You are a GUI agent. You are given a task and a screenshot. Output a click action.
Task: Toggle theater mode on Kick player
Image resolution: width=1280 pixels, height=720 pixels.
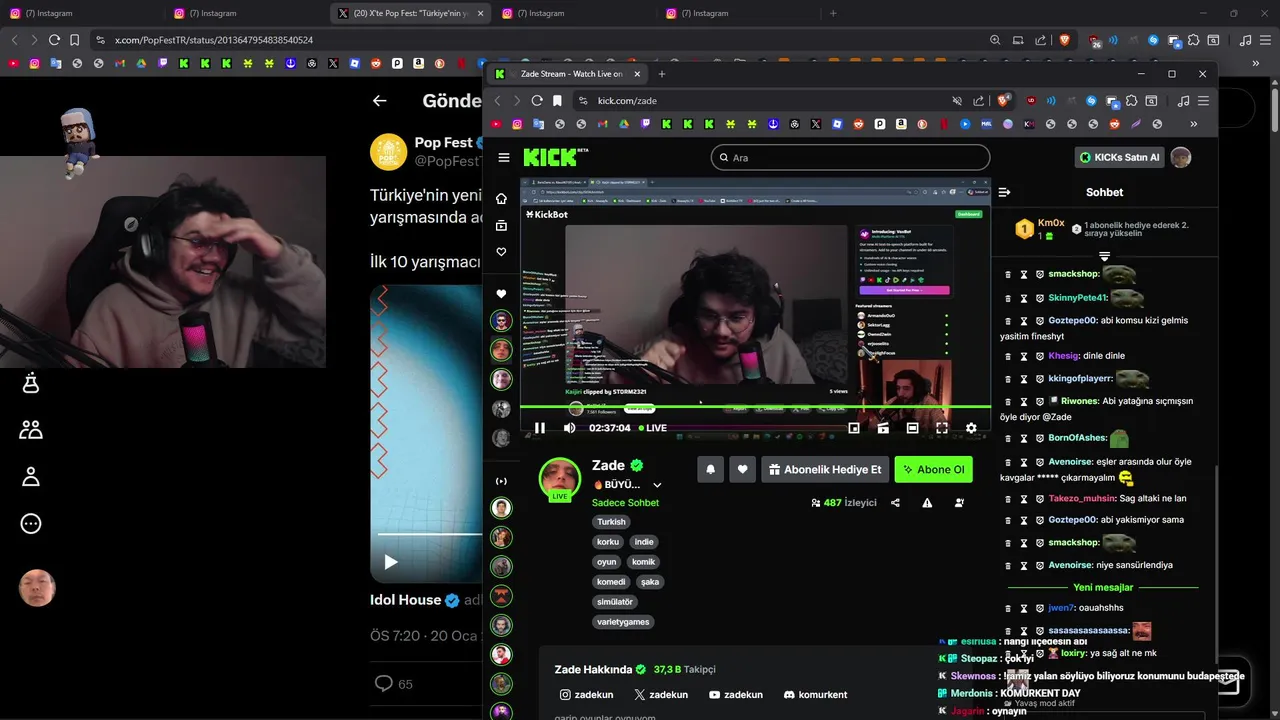coord(912,428)
